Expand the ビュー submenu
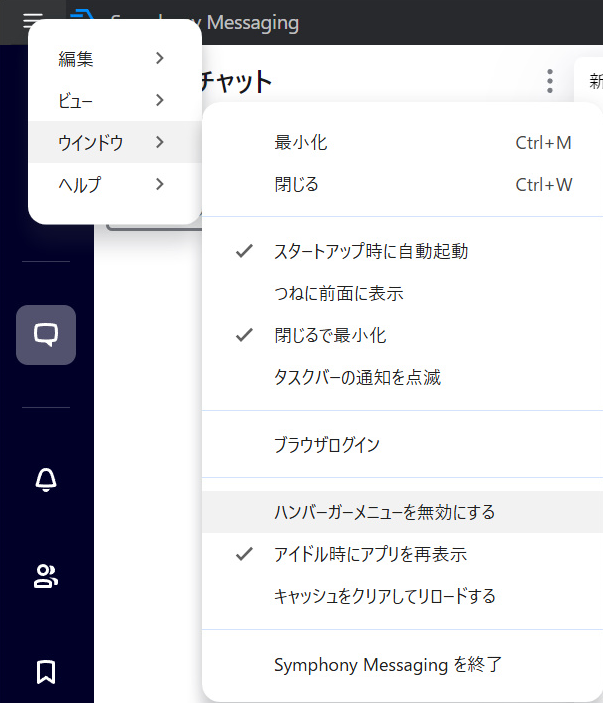603x703 pixels. (115, 100)
